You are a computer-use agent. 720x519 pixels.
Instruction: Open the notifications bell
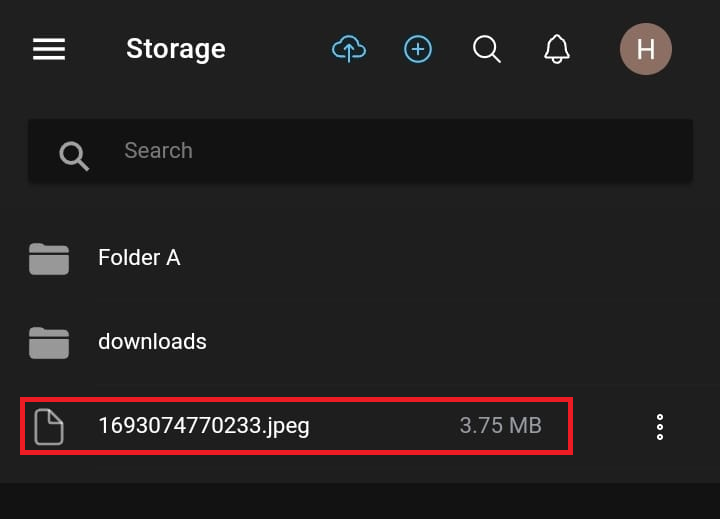pos(557,49)
